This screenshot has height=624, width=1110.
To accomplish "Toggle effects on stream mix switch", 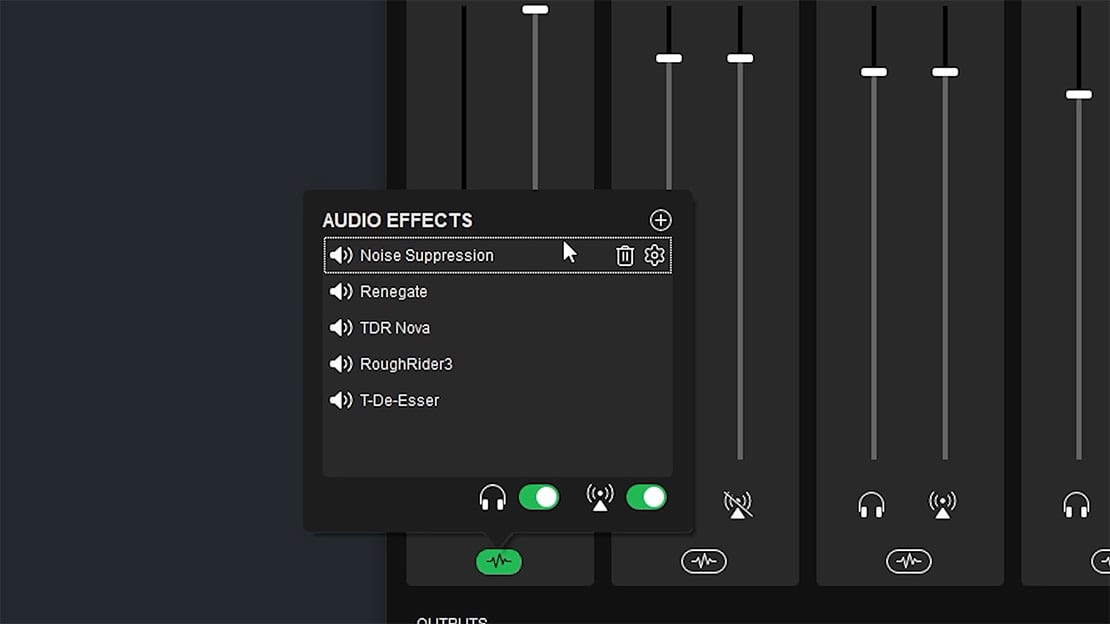I will click(646, 497).
